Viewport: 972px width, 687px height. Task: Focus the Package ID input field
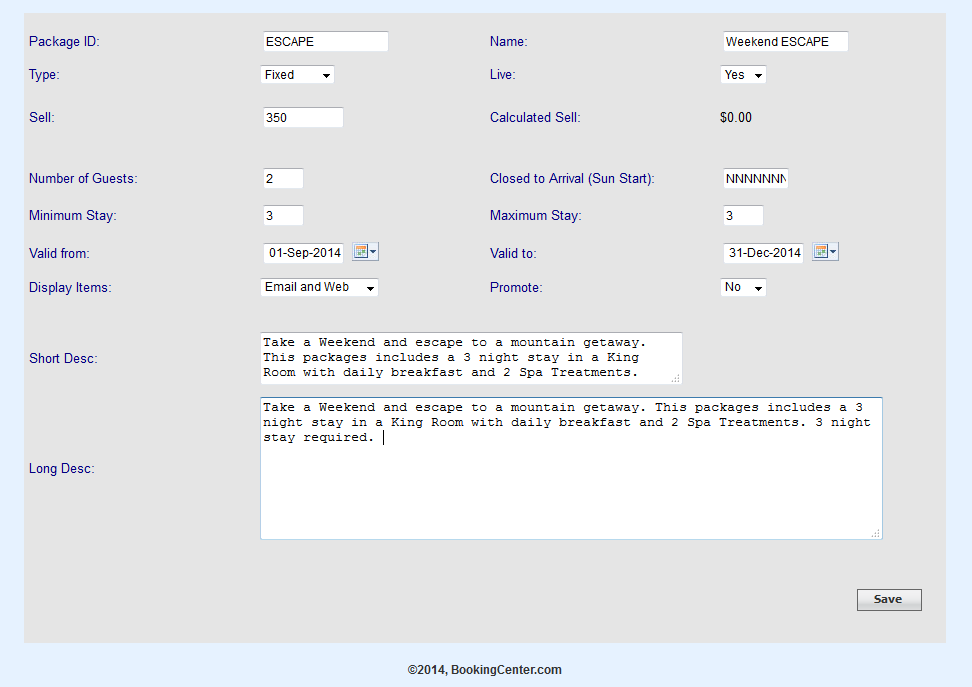[325, 42]
